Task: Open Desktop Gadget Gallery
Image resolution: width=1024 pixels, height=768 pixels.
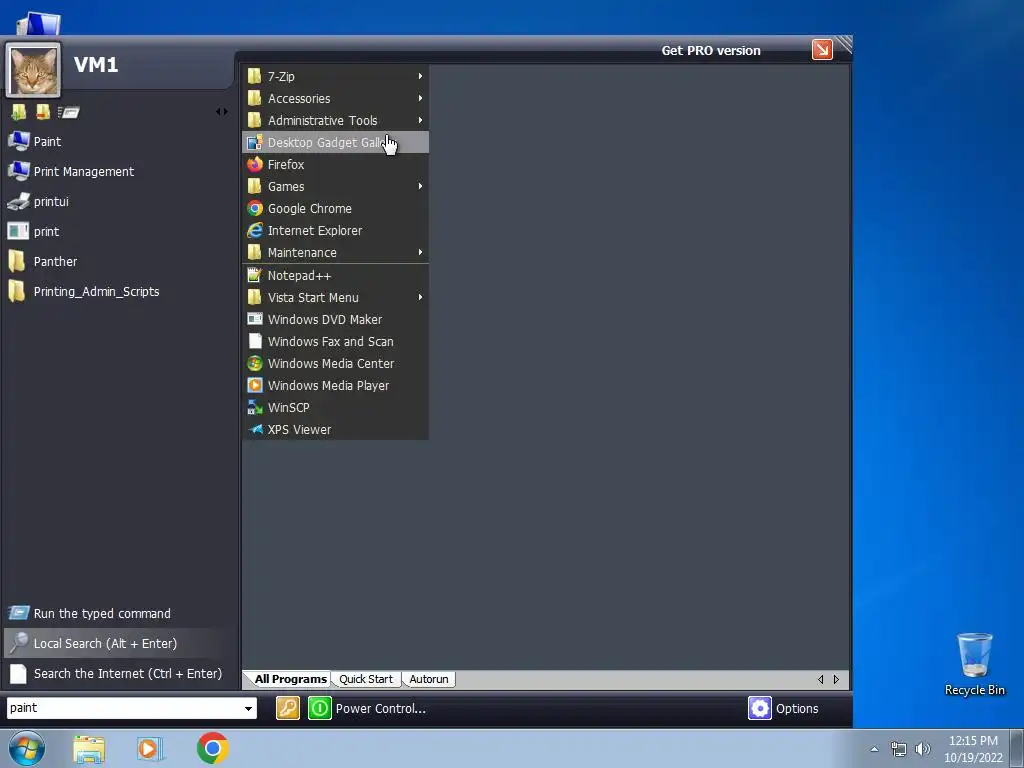Action: tap(335, 142)
